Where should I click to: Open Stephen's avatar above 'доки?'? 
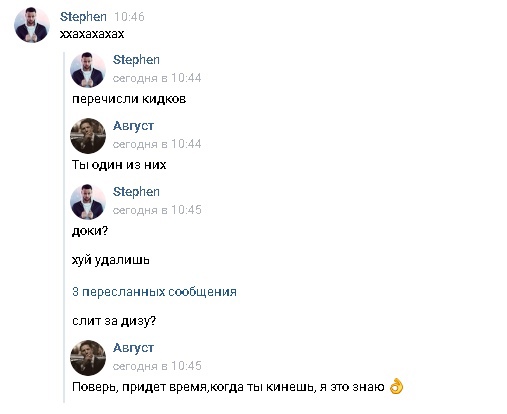(88, 202)
